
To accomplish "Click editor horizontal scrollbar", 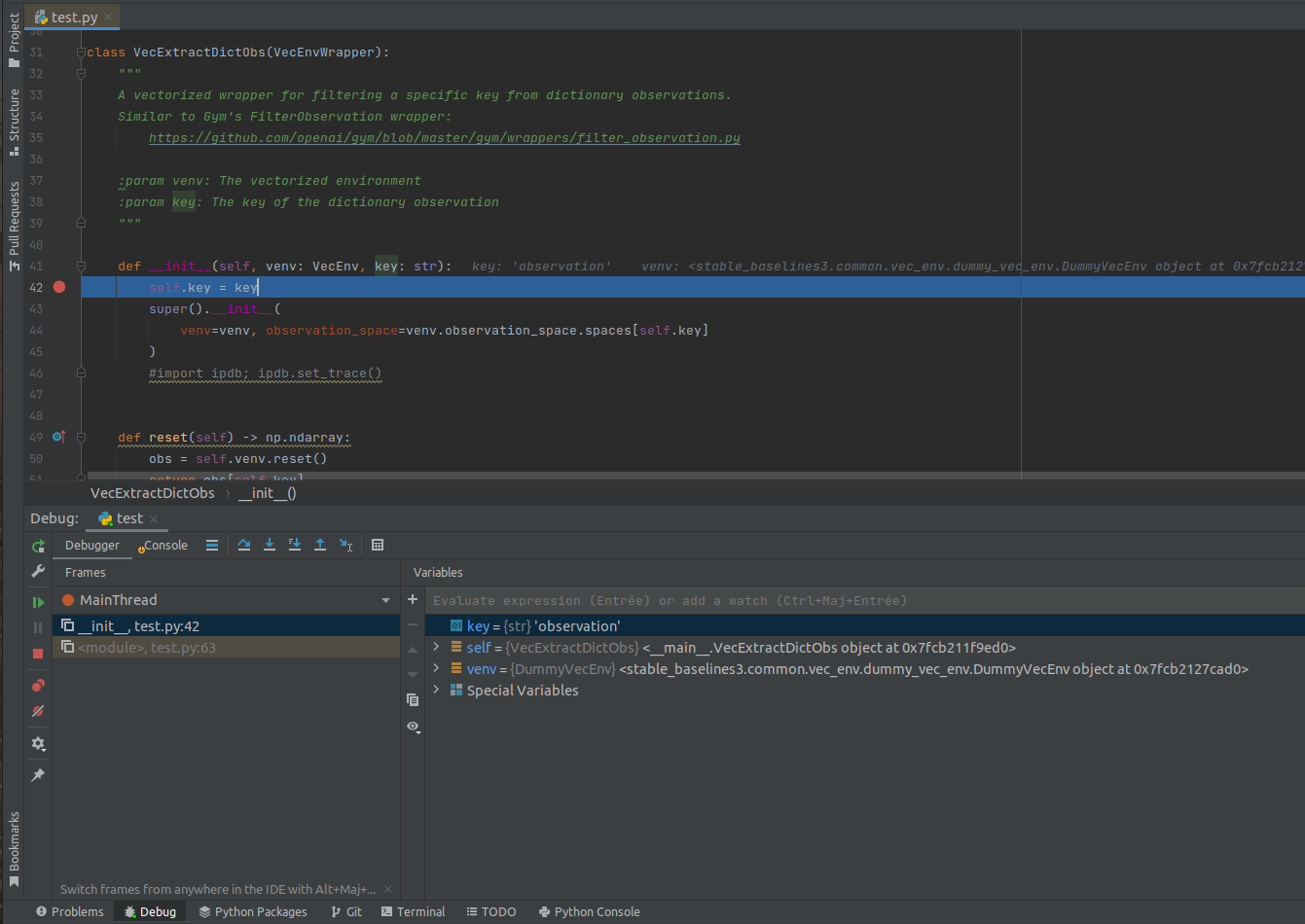I will click(x=694, y=477).
